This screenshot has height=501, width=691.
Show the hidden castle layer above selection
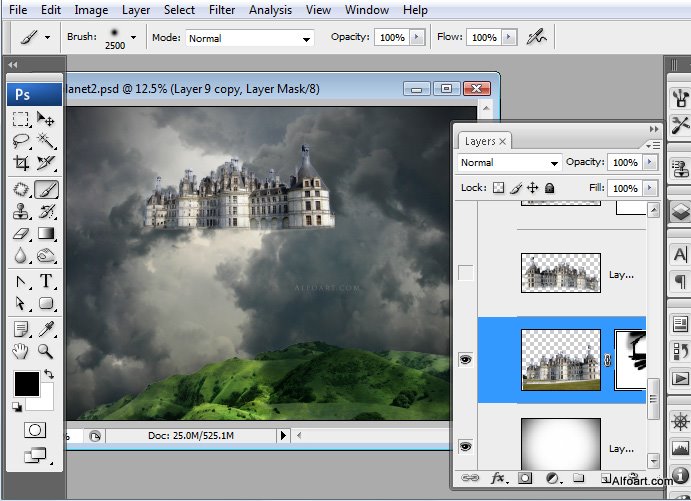pos(465,273)
